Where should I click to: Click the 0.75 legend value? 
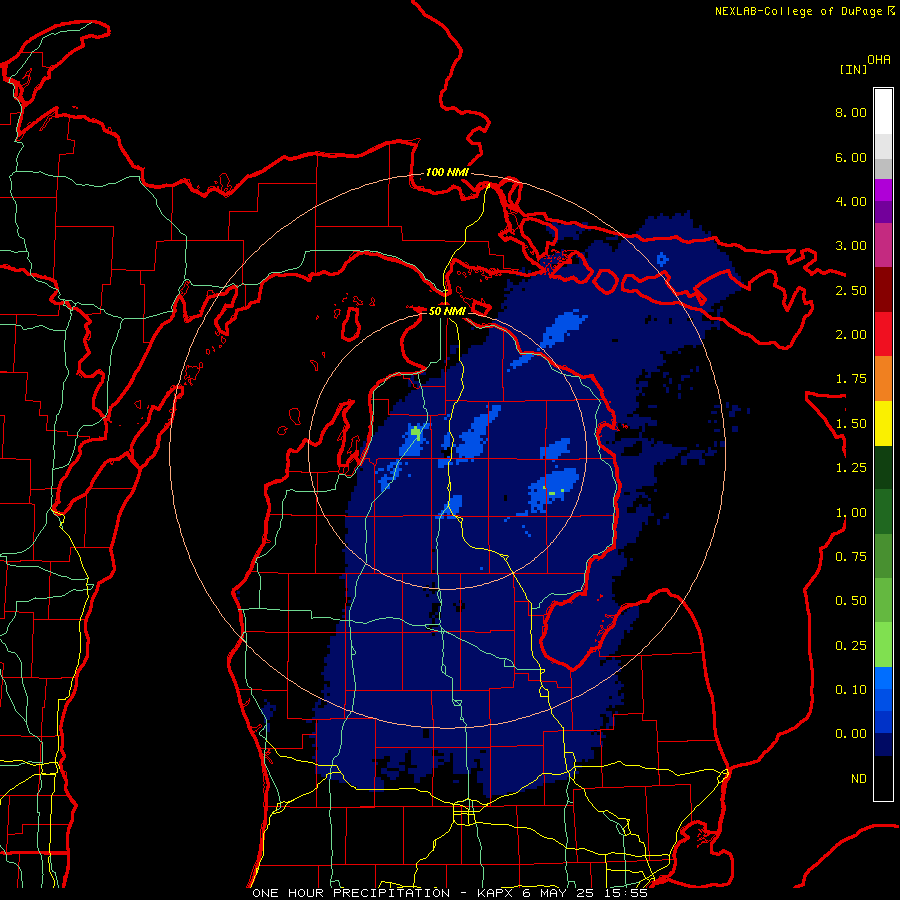tap(851, 557)
